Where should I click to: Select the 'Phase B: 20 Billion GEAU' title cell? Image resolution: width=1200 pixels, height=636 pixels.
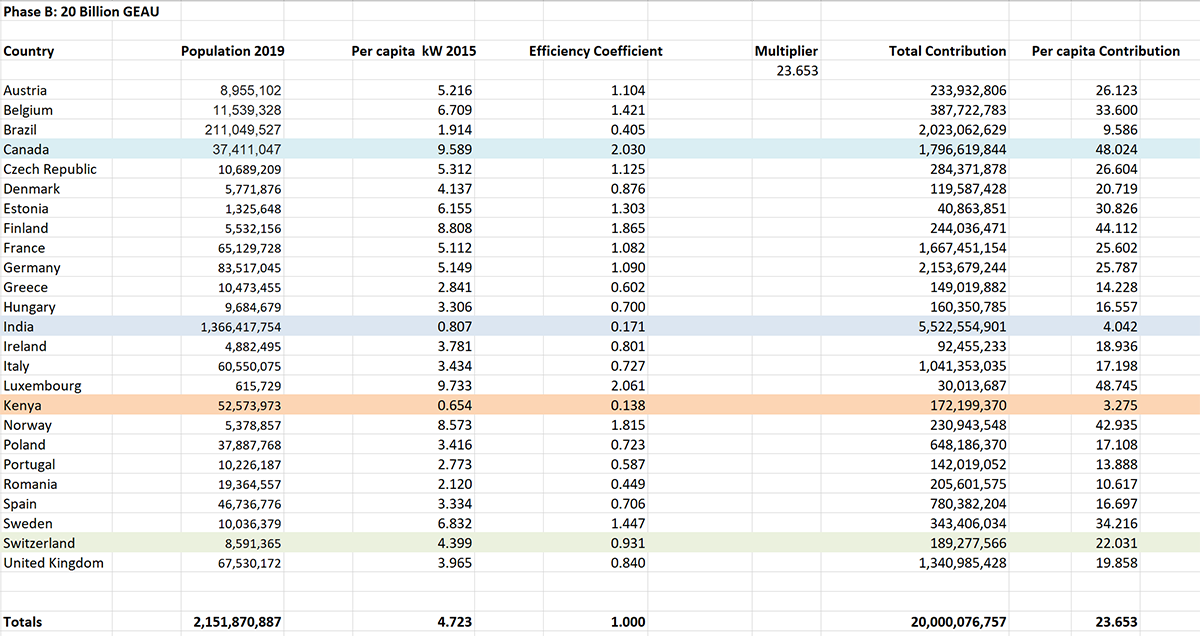(x=80, y=11)
